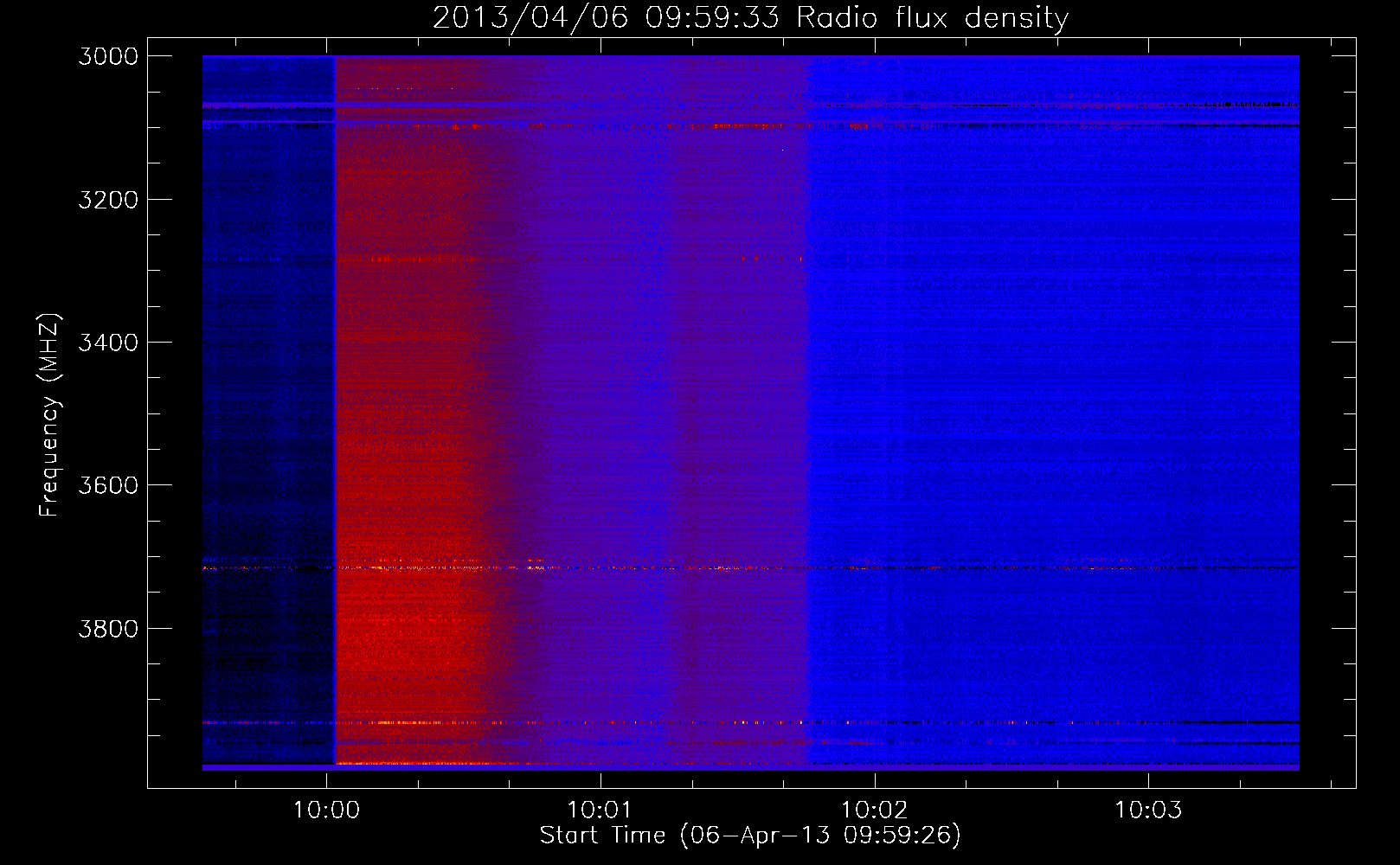This screenshot has height=865, width=1400.
Task: Click the 3000 frequency tick label
Action: point(108,56)
